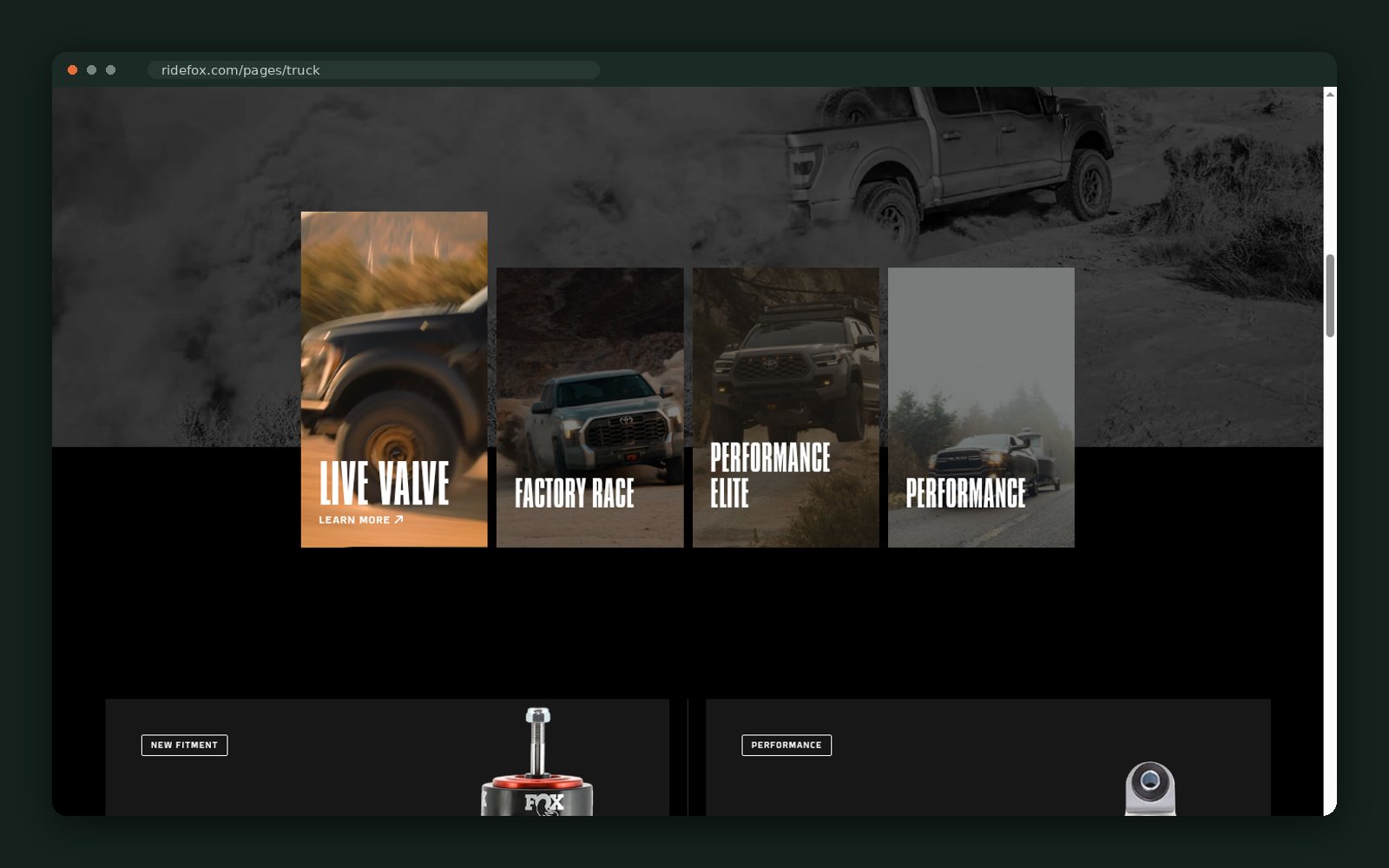Screen dimensions: 1389x868
Task: Click the silver shock eyelet product image
Action: click(x=1150, y=788)
